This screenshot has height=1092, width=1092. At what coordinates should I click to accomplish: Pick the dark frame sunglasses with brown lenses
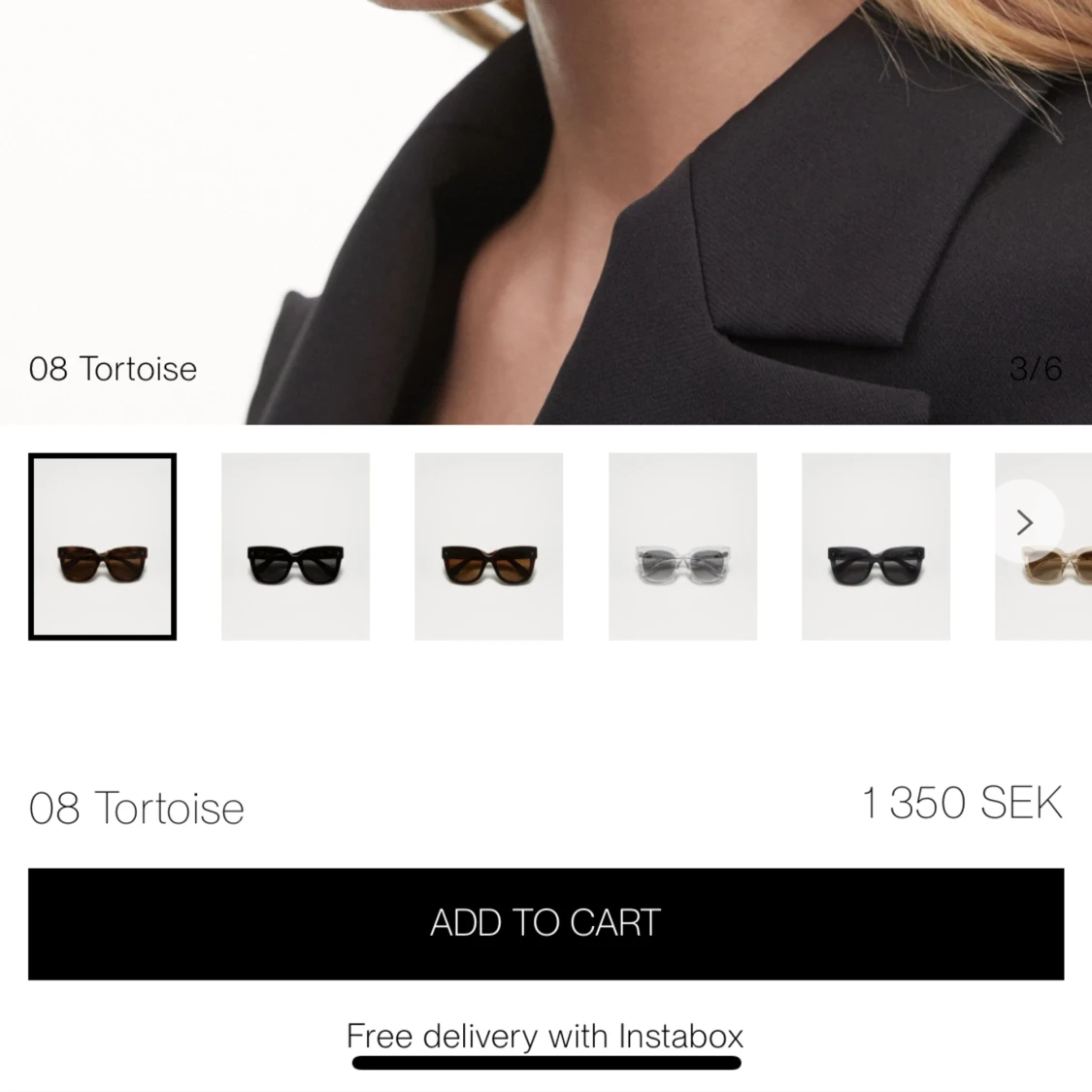click(489, 546)
